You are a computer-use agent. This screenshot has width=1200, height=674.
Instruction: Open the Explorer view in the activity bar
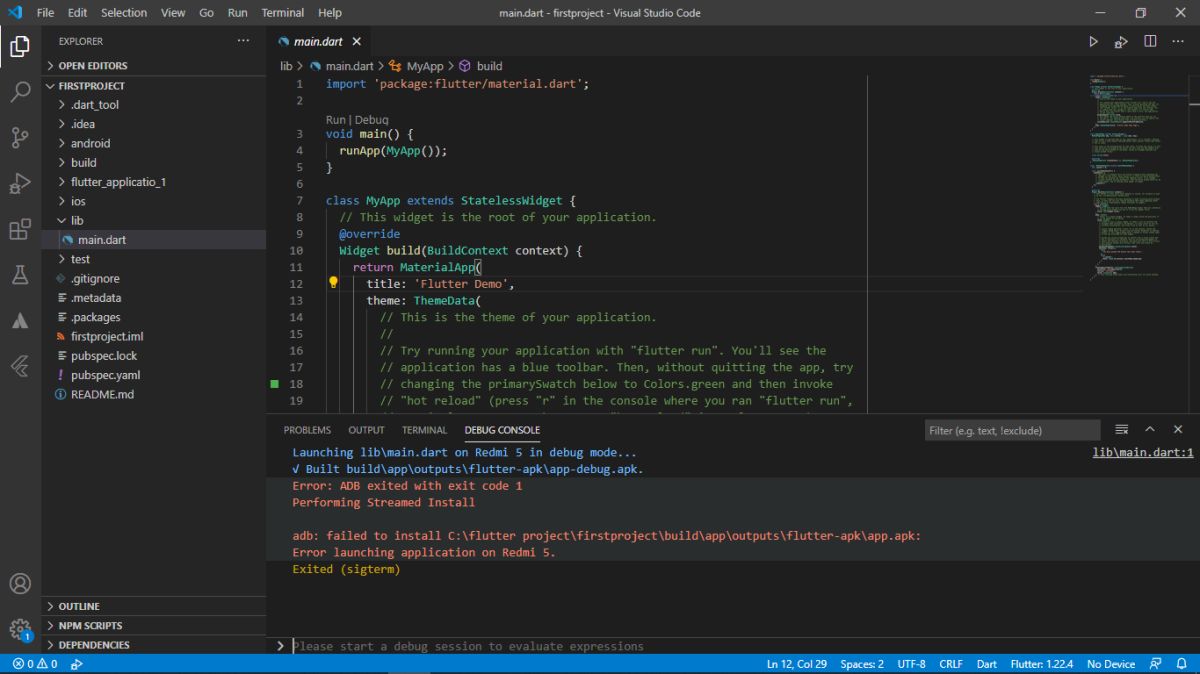20,46
